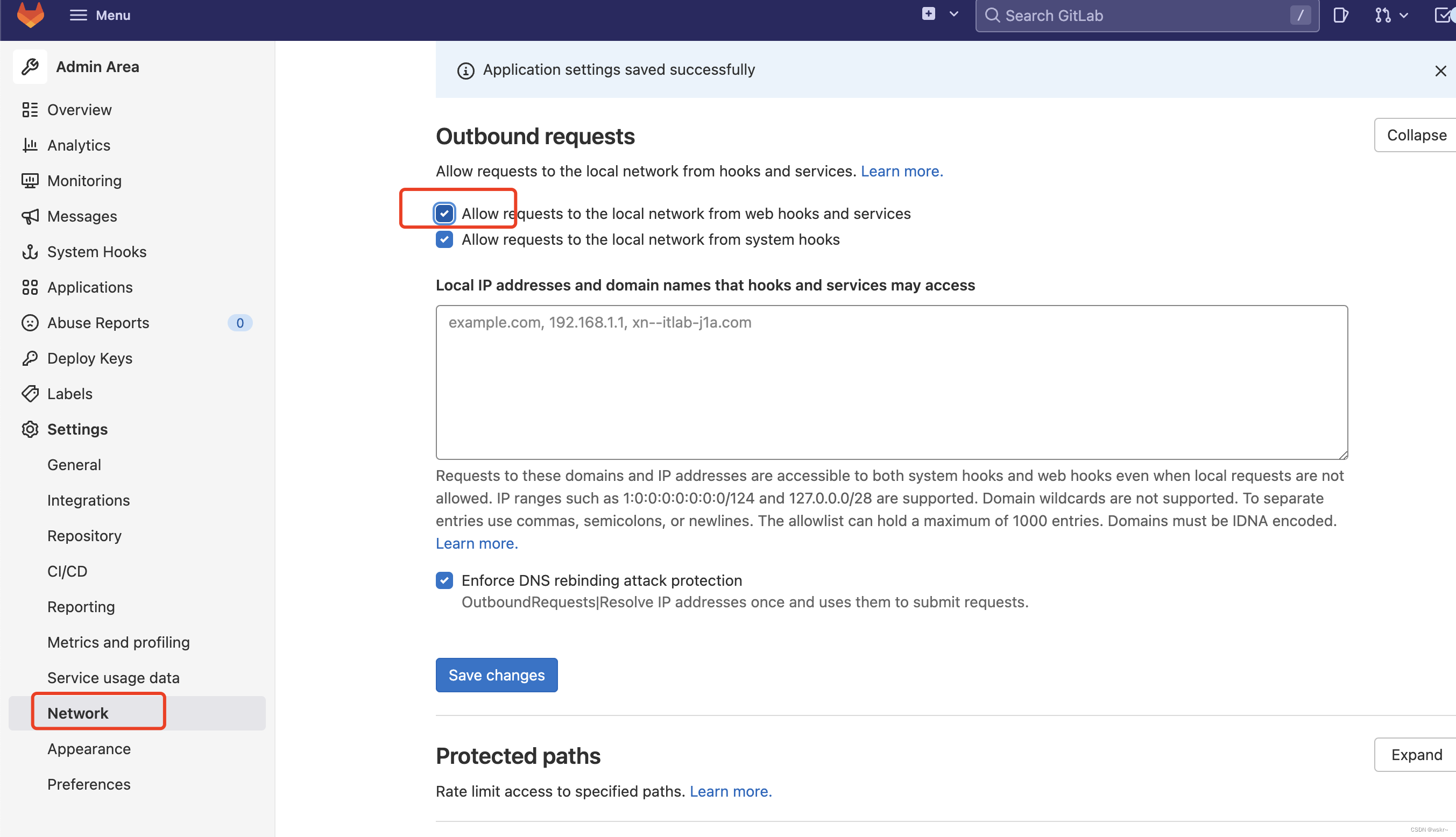The image size is (1456, 837).
Task: Uncheck allow local network requests from web hooks
Action: click(x=444, y=213)
